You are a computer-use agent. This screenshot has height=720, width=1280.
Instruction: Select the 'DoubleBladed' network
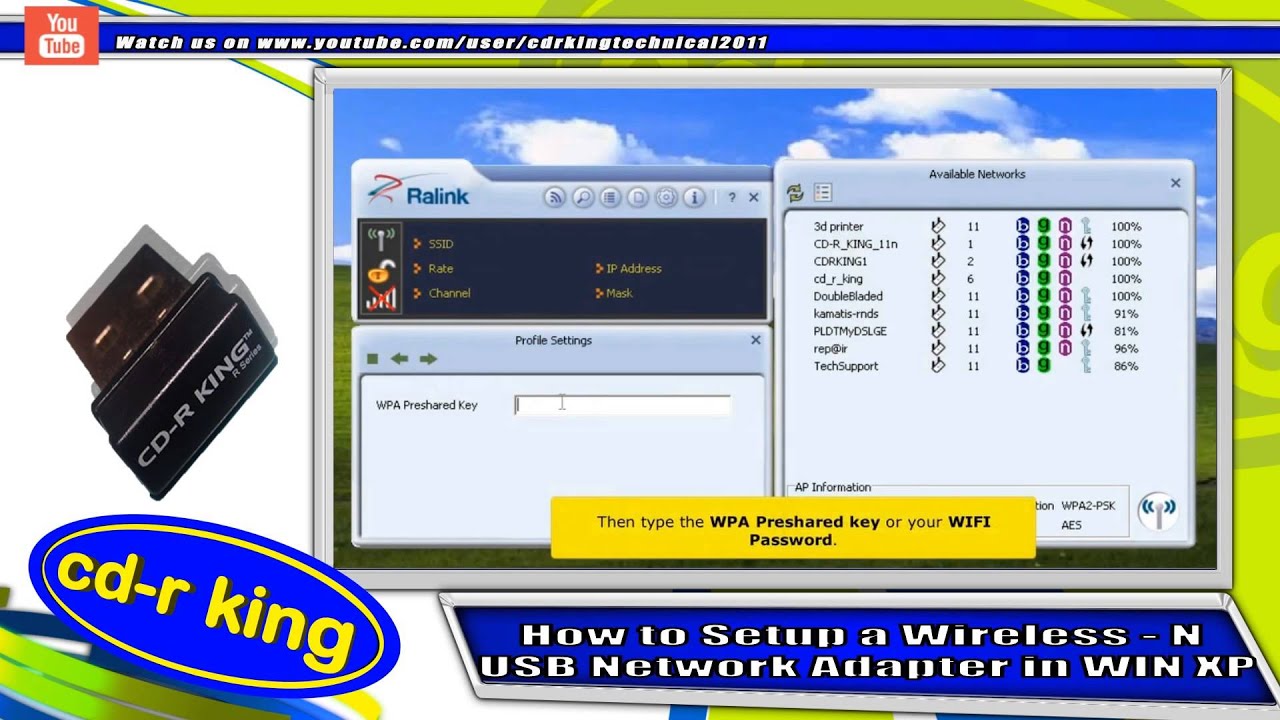click(848, 297)
